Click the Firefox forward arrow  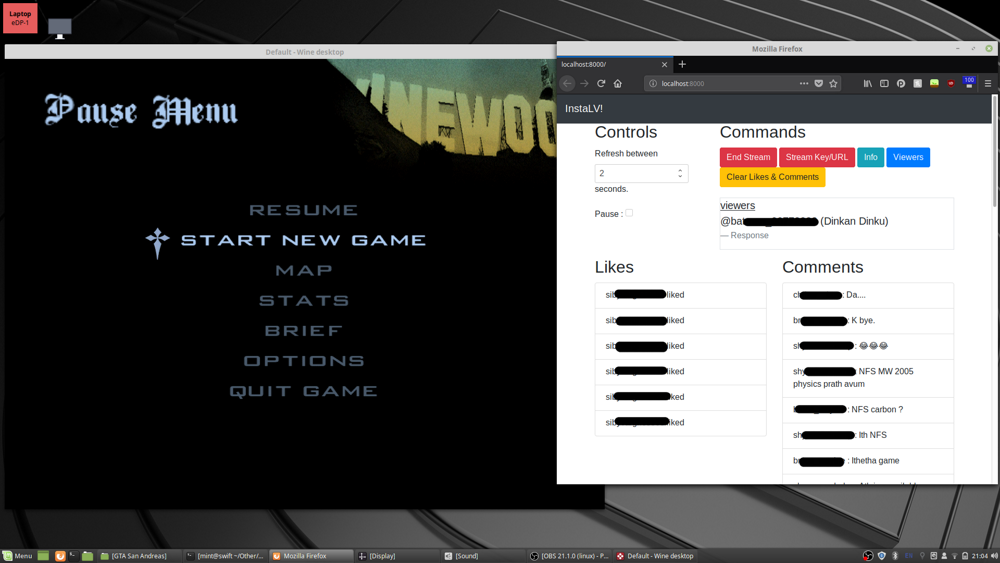click(584, 84)
